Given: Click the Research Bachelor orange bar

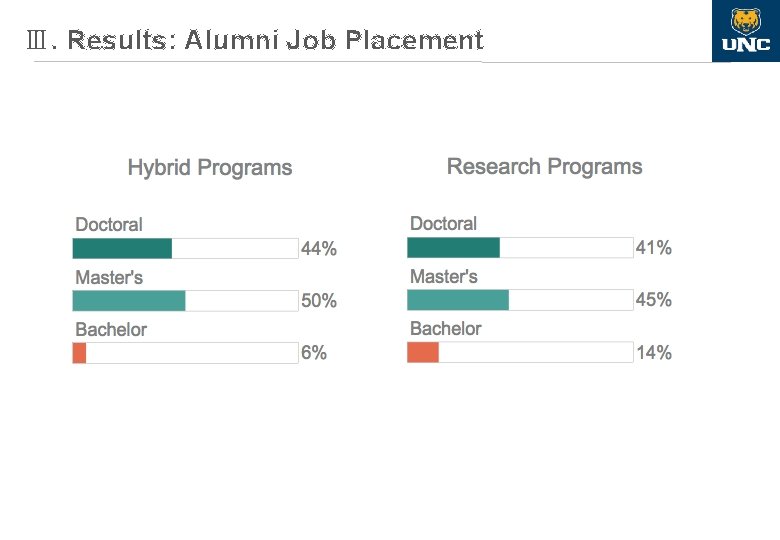Looking at the screenshot, I should pos(423,352).
